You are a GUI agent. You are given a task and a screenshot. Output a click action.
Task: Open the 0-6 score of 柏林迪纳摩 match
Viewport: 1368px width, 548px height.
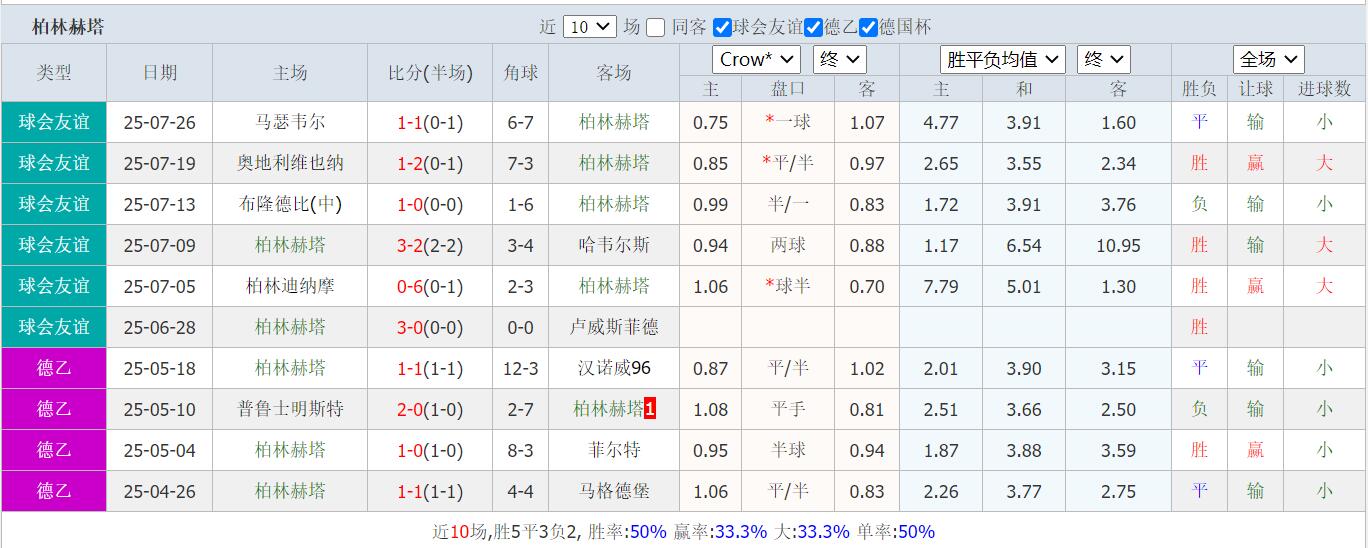410,286
